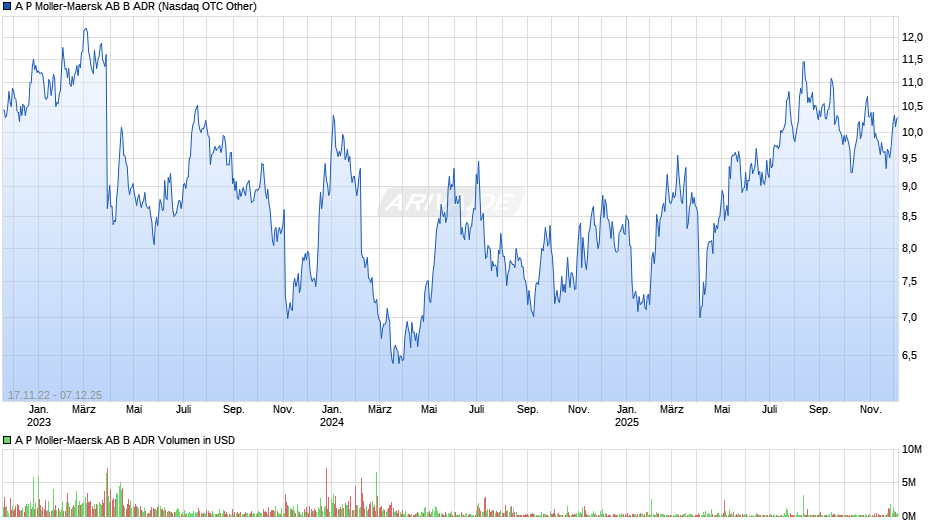
Task: Click the first 'Mai' label on the time axis
Action: 134,410
